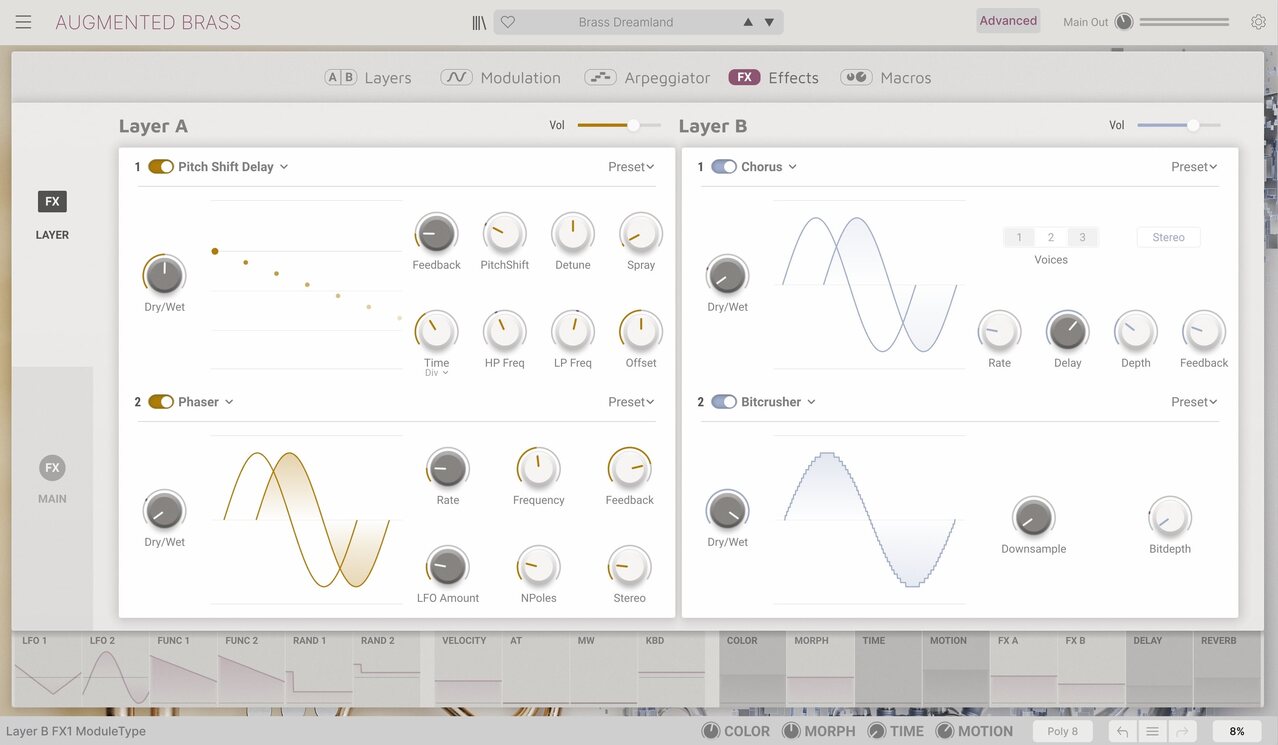Screen dimensions: 1278x745
Task: Open the hamburger menu icon
Action: pyautogui.click(x=23, y=22)
